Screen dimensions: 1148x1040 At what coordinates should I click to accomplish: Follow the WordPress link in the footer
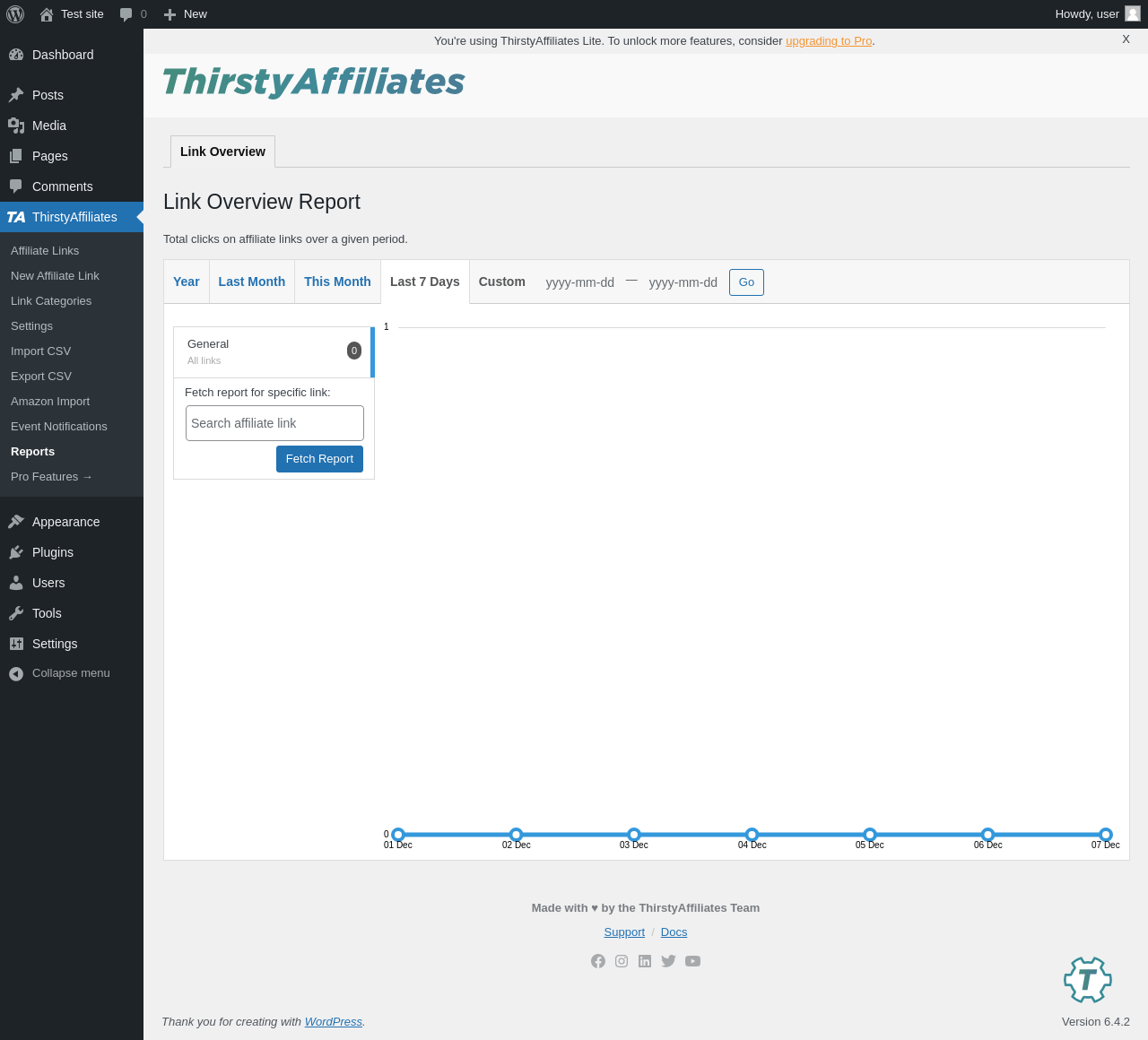pyautogui.click(x=334, y=1022)
